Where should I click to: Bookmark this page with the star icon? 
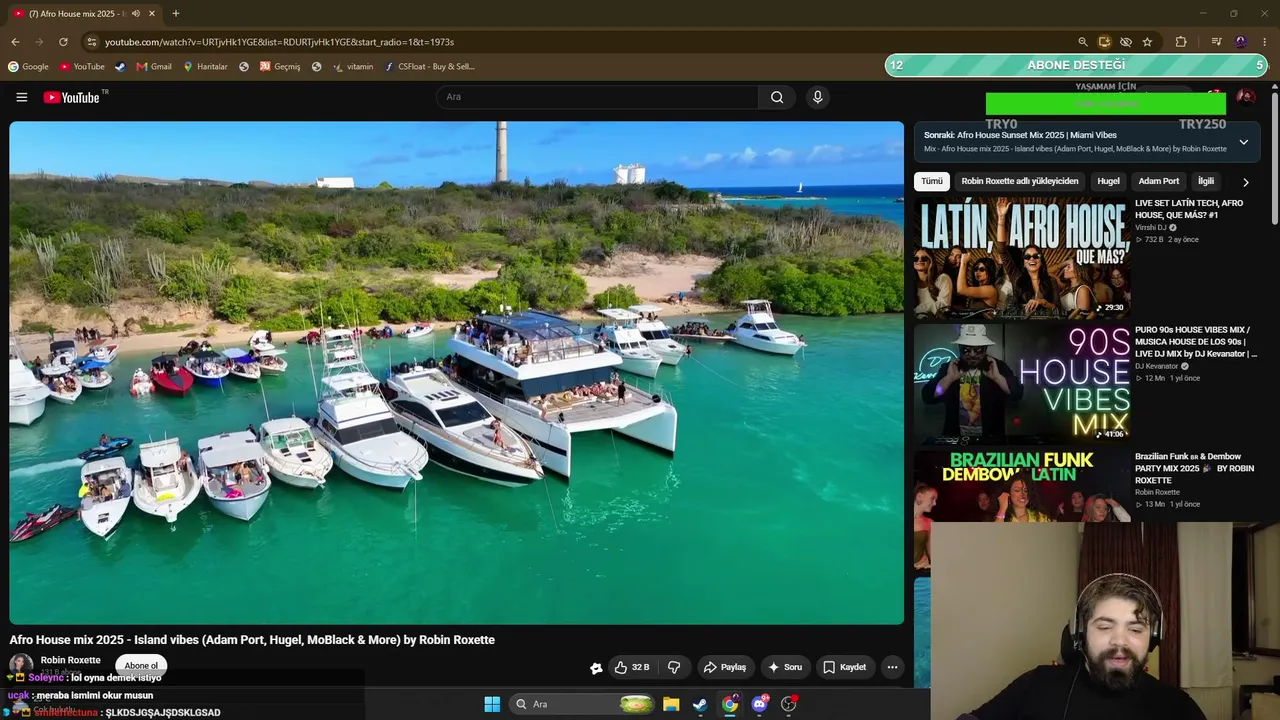(x=1147, y=42)
